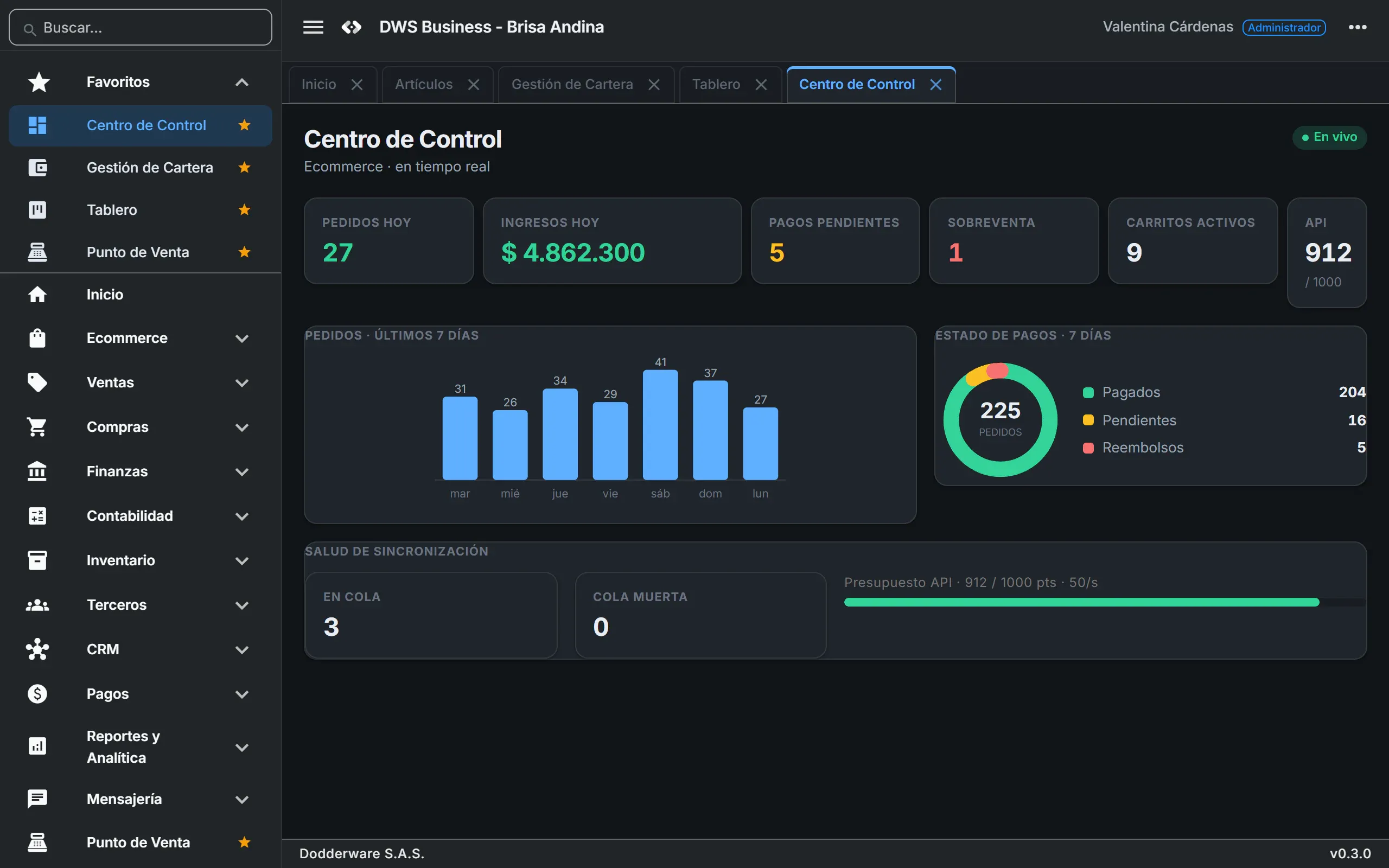This screenshot has width=1389, height=868.
Task: Toggle star on Punto de Venta under Favoritos
Action: pyautogui.click(x=245, y=252)
